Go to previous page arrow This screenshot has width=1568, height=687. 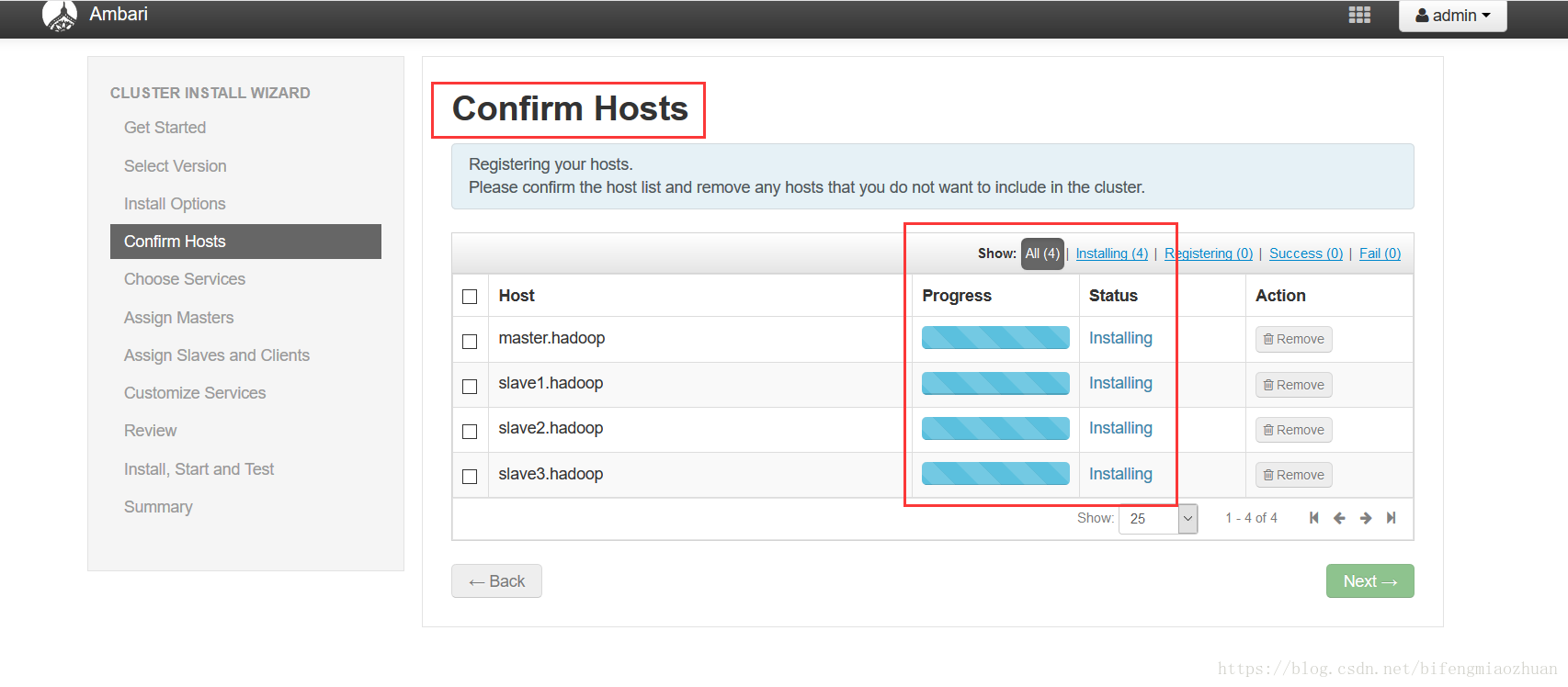[1339, 518]
